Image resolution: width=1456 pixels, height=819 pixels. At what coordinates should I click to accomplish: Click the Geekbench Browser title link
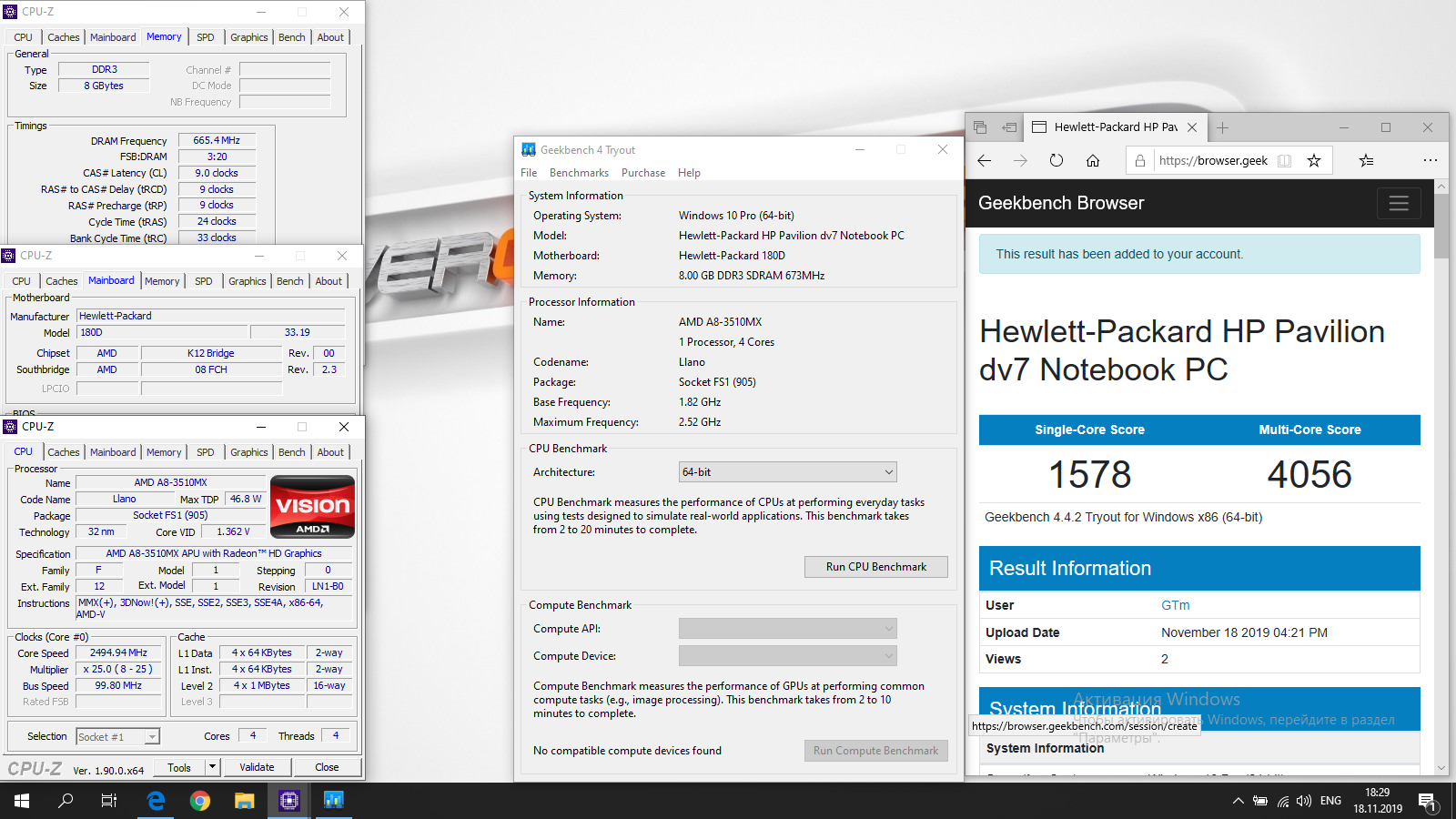(1061, 203)
